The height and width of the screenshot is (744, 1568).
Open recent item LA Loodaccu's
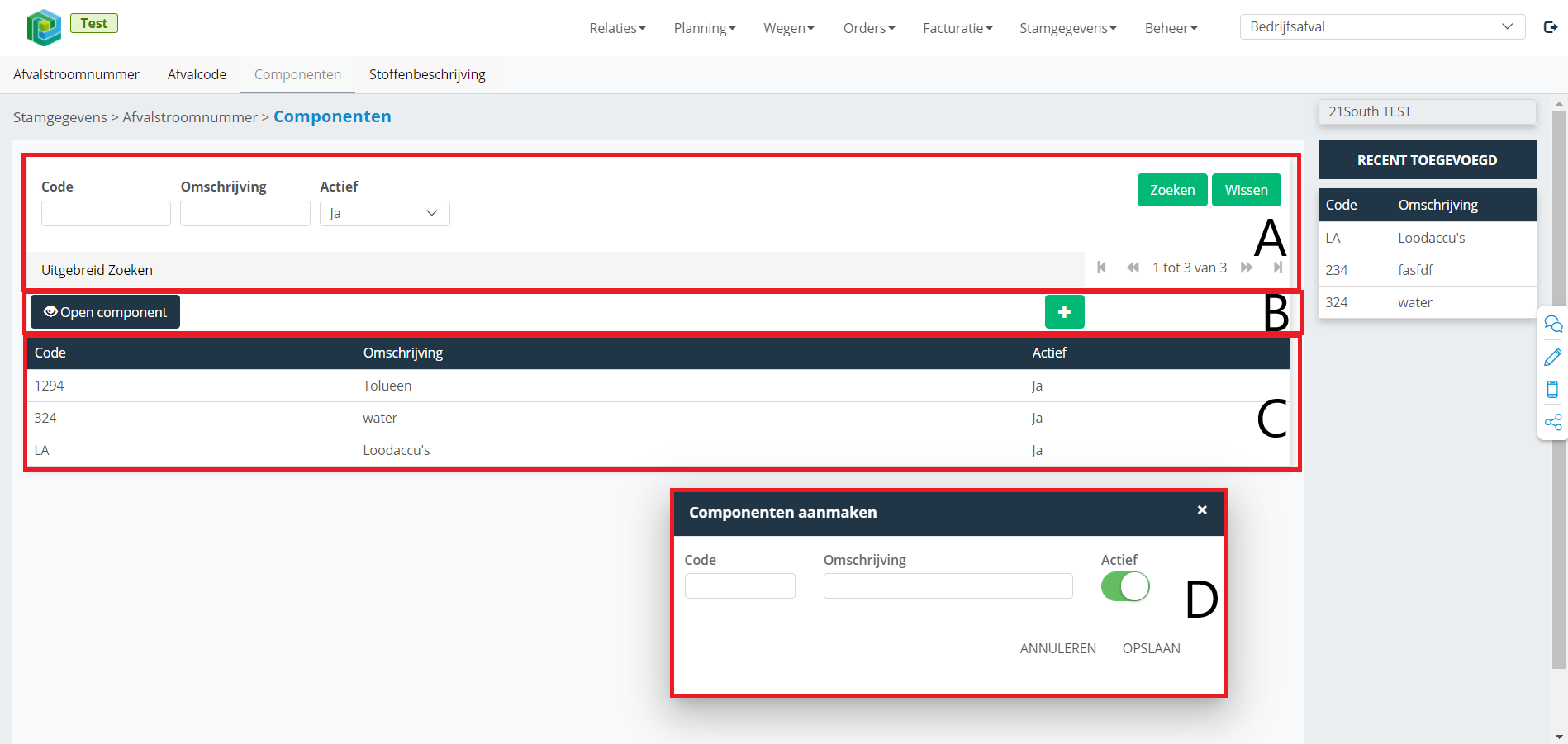click(x=1427, y=238)
